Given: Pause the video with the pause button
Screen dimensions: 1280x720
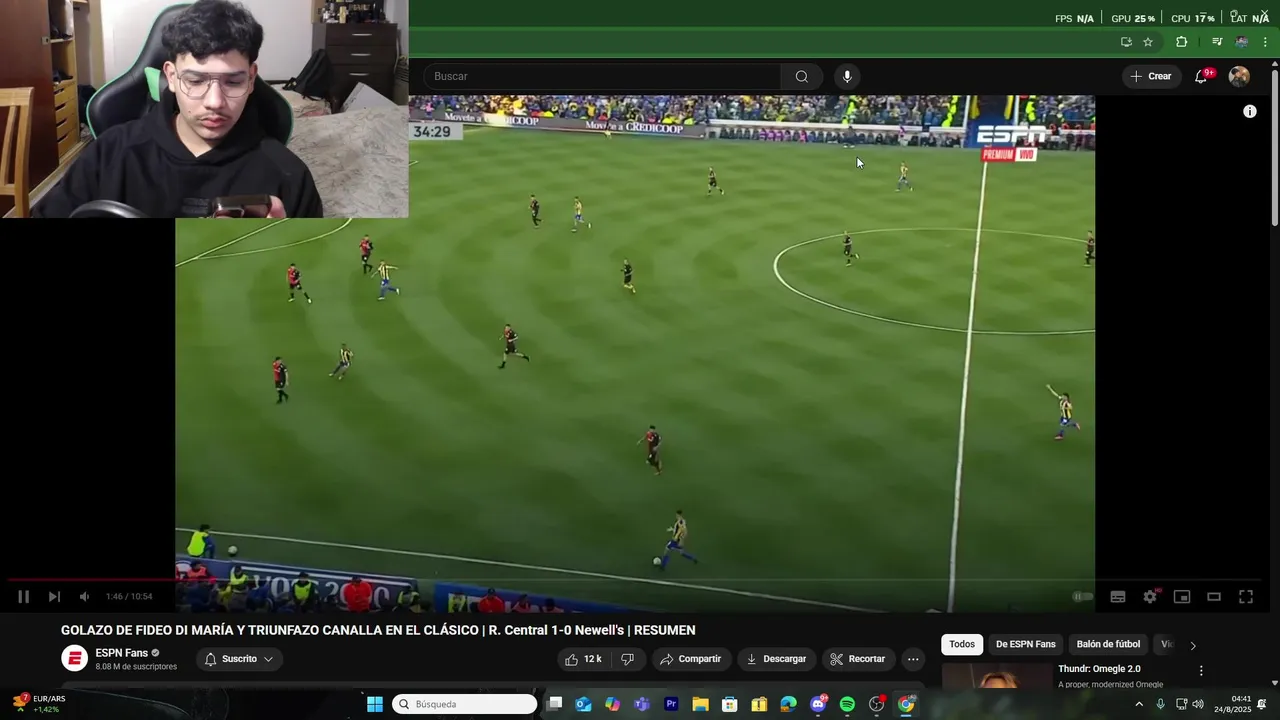Looking at the screenshot, I should (23, 597).
